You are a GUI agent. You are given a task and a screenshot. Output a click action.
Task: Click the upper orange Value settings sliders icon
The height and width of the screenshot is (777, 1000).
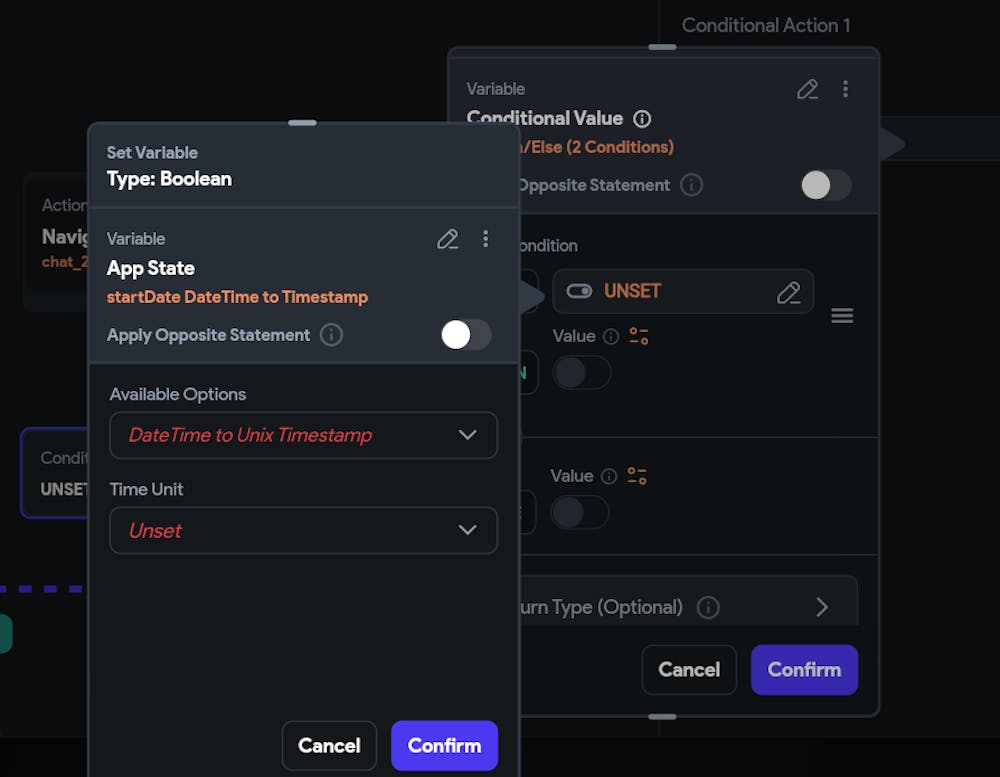click(638, 336)
